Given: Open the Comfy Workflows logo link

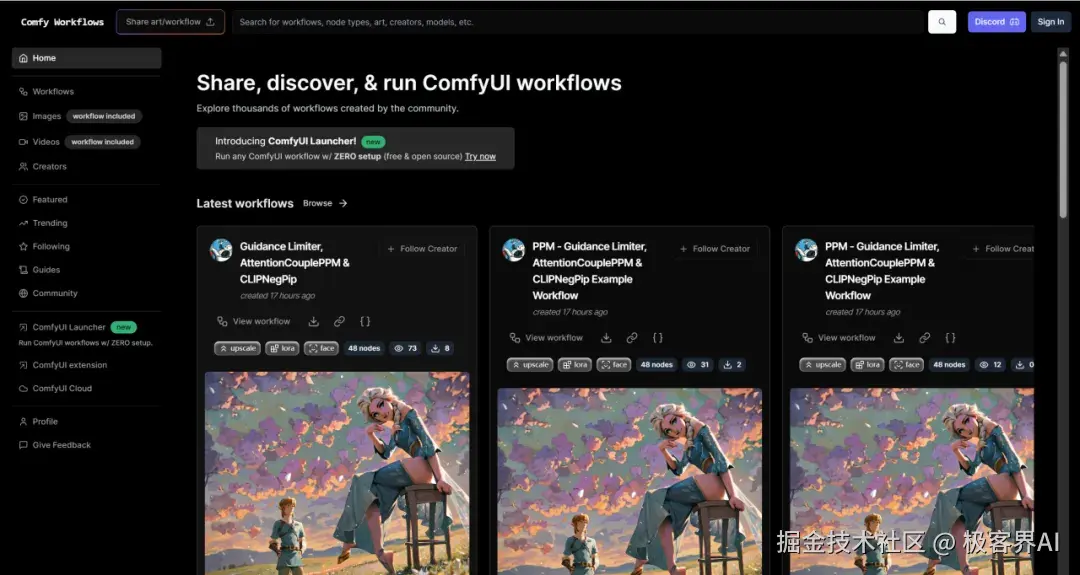Looking at the screenshot, I should tap(62, 22).
